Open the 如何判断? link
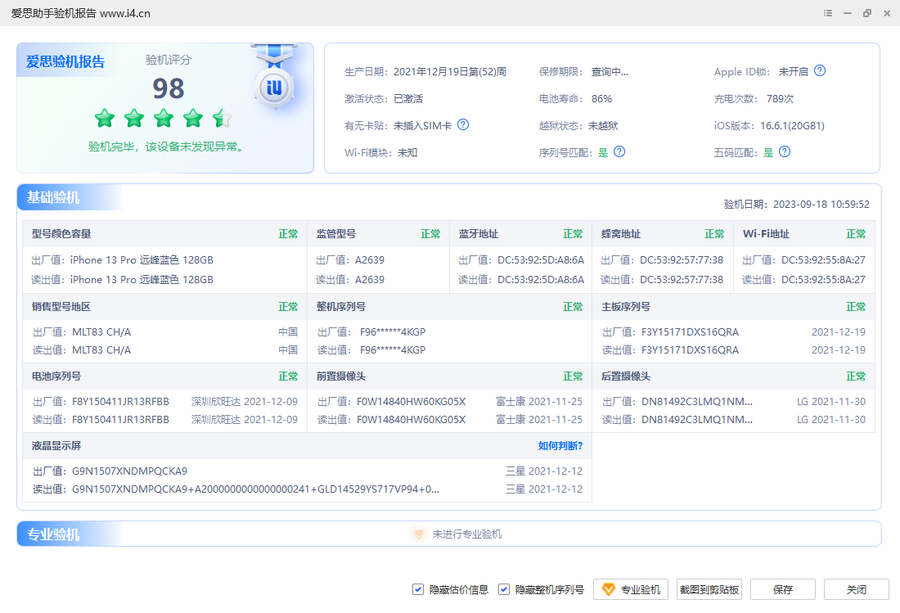Viewport: 900px width, 613px height. click(560, 446)
